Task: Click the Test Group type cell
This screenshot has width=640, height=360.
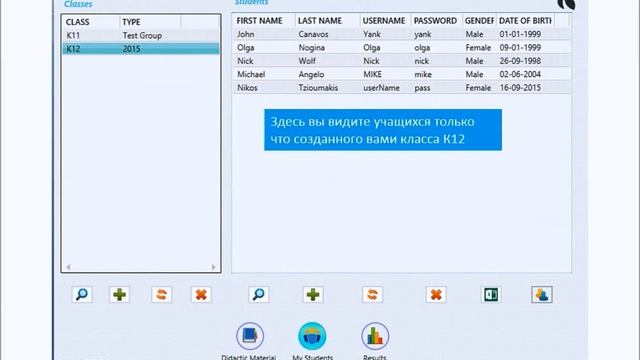Action: tap(142, 36)
